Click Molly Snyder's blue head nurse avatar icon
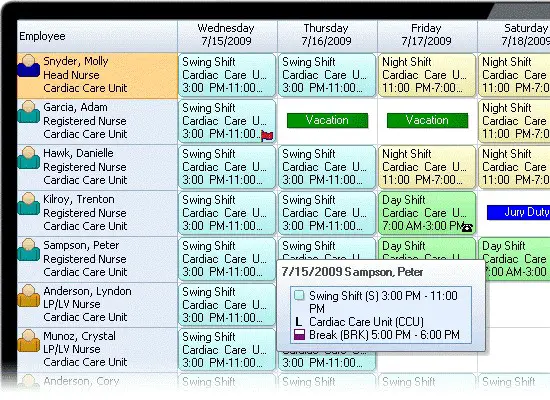550x400 pixels. click(28, 66)
